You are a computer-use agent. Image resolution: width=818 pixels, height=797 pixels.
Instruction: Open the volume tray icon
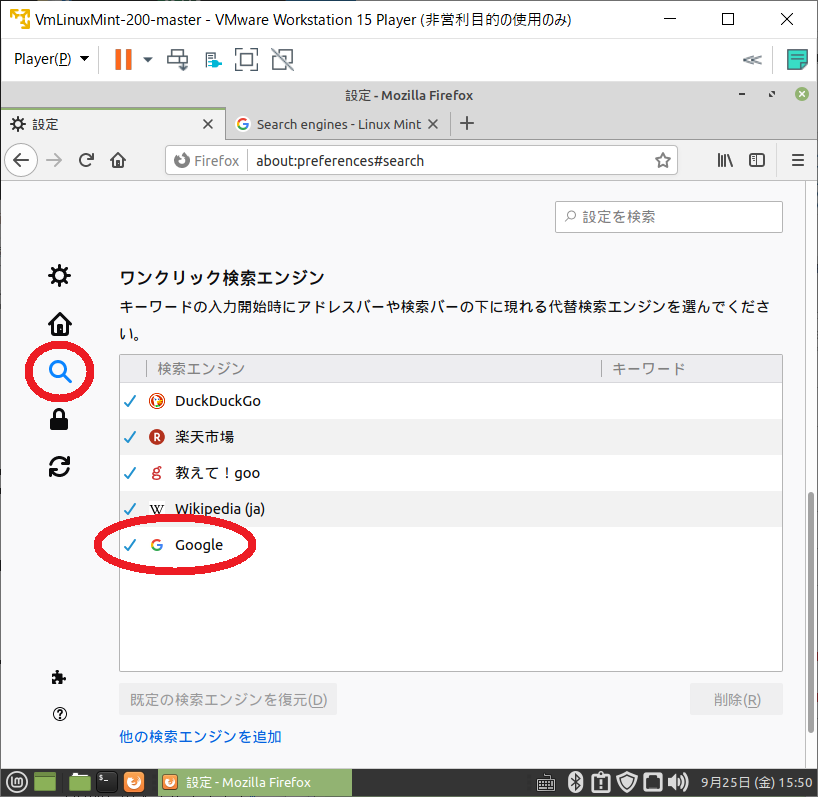tap(678, 782)
